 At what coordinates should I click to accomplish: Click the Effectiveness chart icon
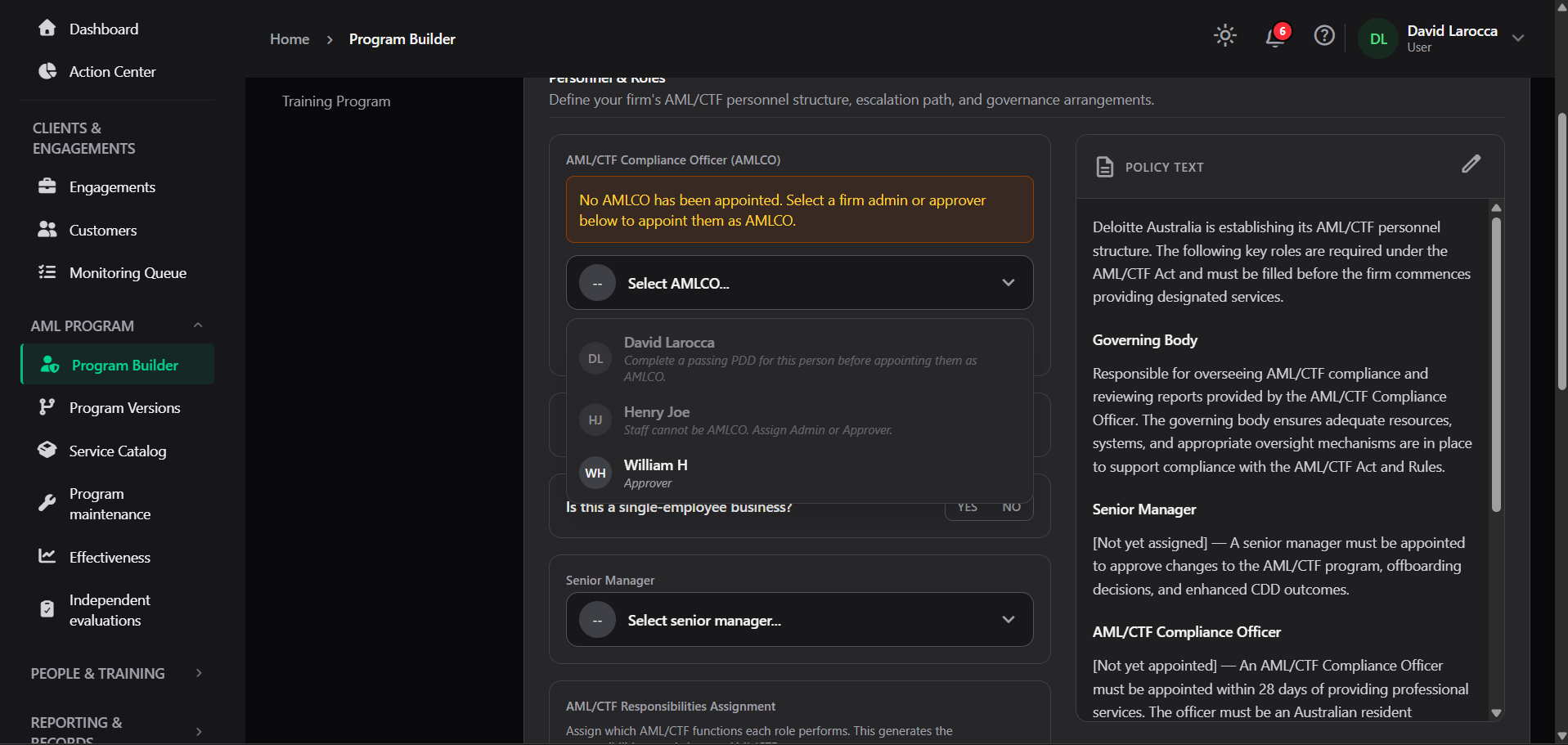coord(47,556)
